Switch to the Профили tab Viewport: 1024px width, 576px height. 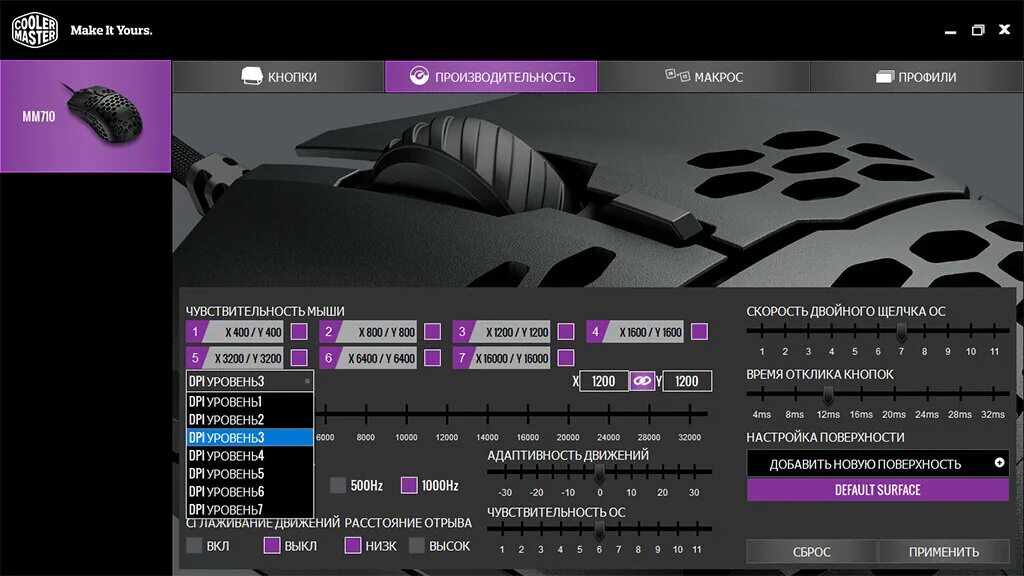pos(916,76)
